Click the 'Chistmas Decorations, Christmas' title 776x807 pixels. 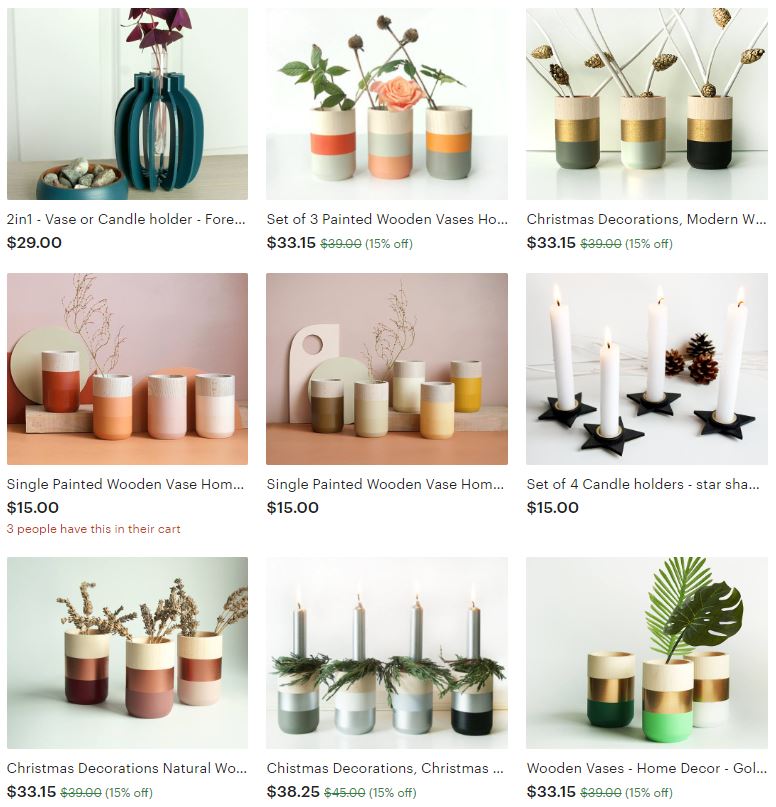pos(385,768)
